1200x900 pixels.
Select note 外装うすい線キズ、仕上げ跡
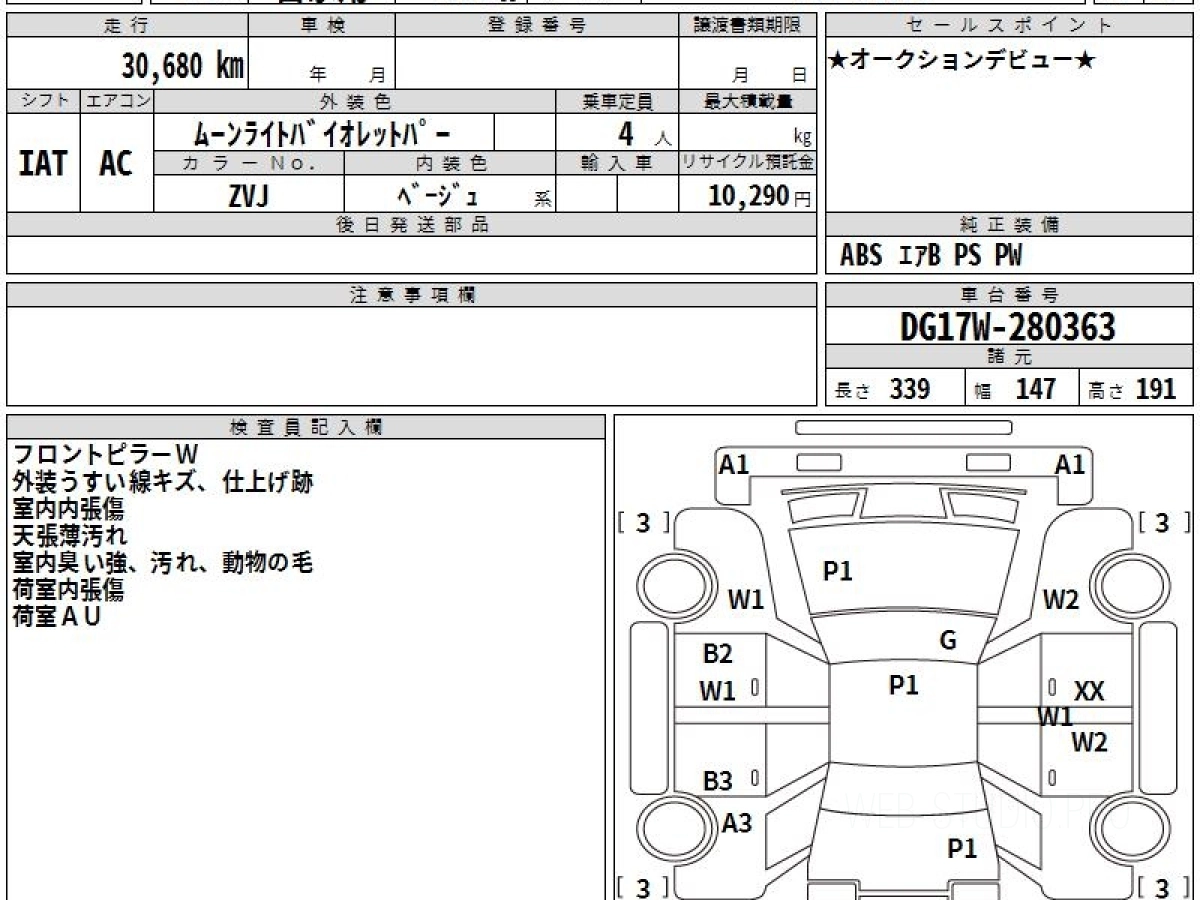tap(163, 482)
